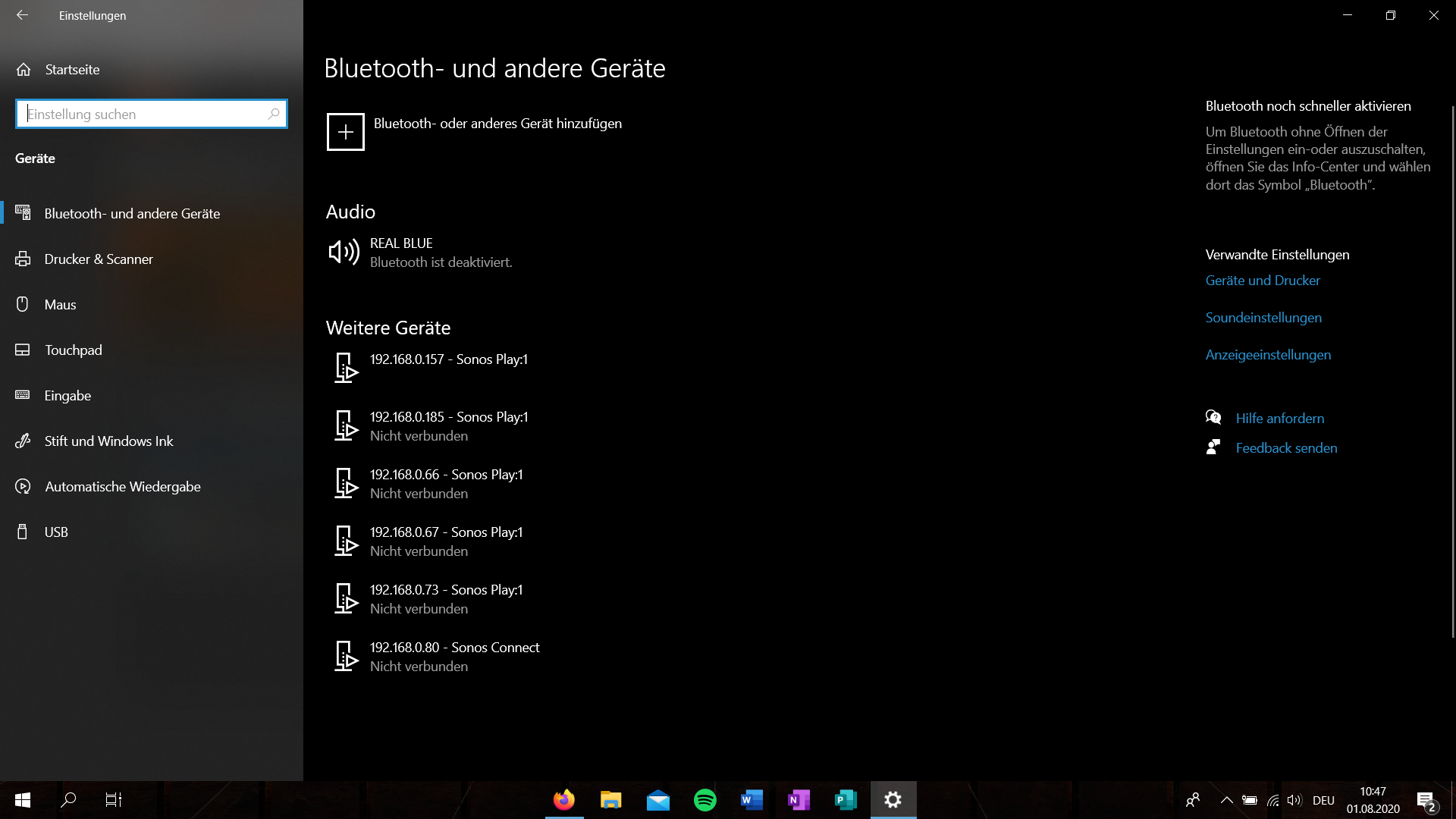
Task: Show hidden tray icons chevron
Action: point(1226,799)
